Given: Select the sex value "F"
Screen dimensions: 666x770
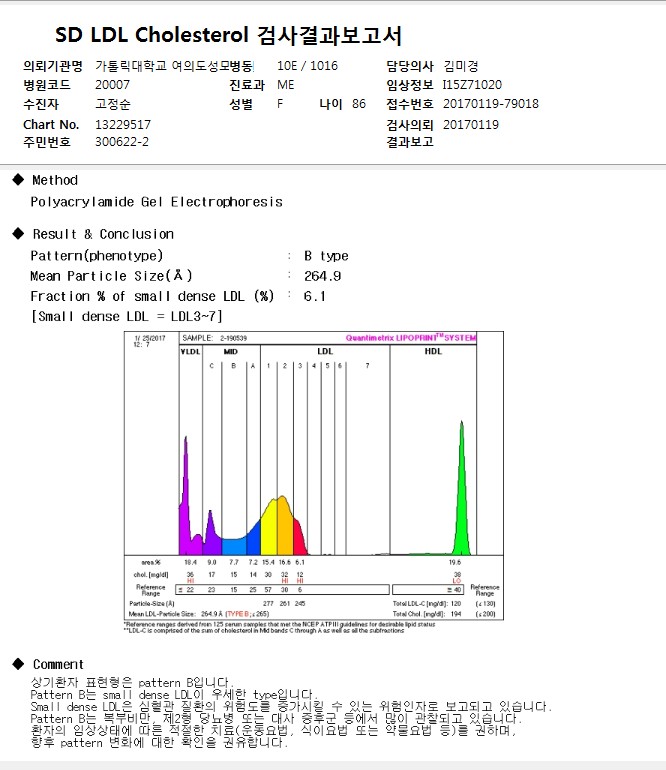Looking at the screenshot, I should point(280,104).
